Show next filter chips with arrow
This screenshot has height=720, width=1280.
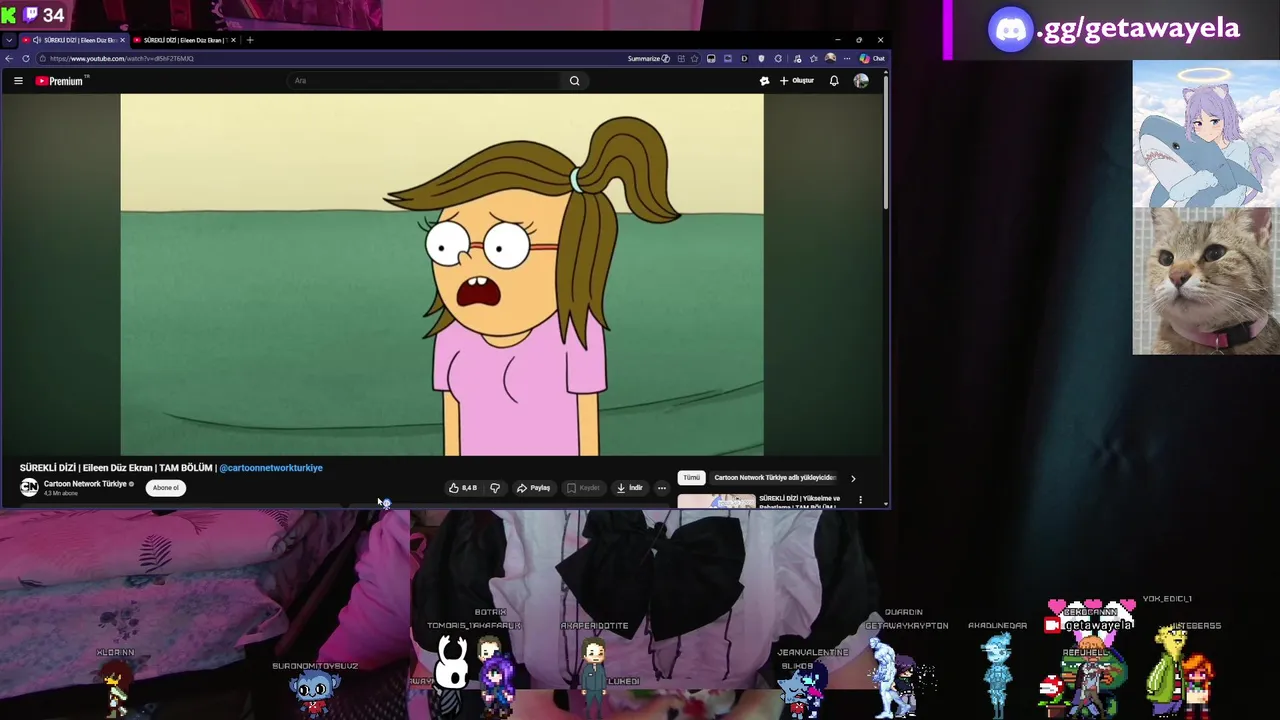click(853, 478)
